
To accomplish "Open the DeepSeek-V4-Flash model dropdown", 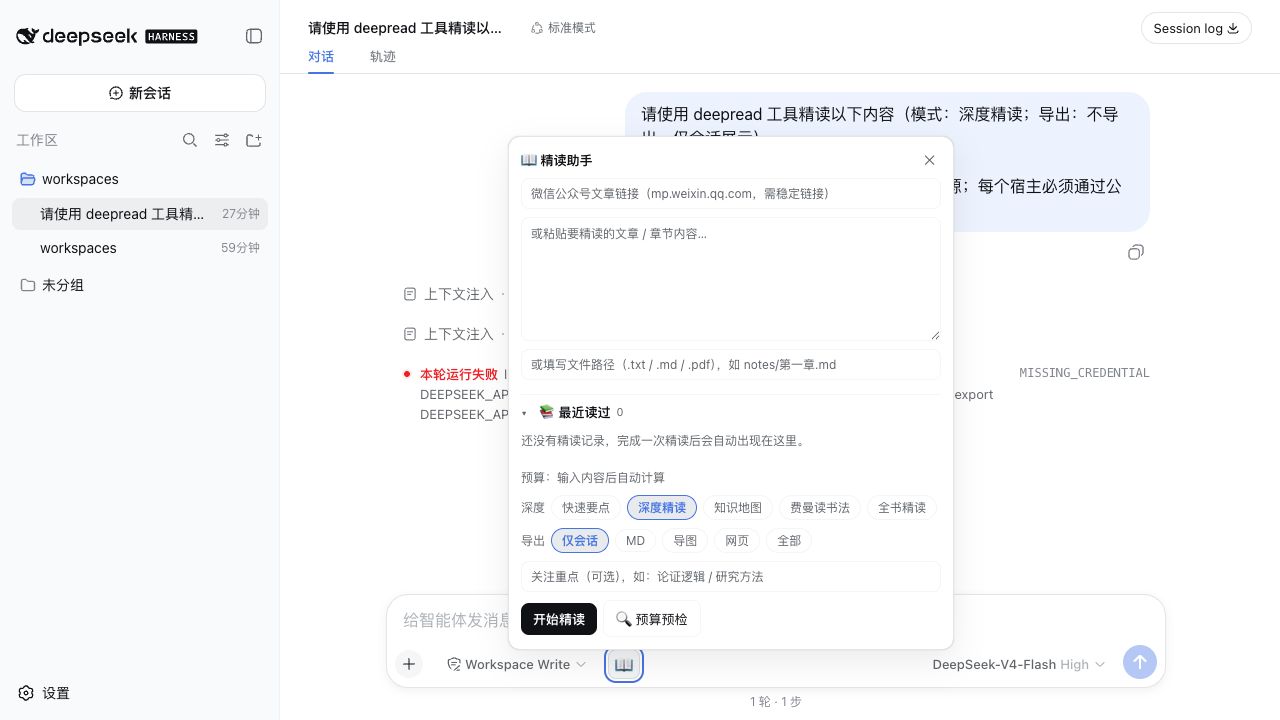I will [1019, 664].
